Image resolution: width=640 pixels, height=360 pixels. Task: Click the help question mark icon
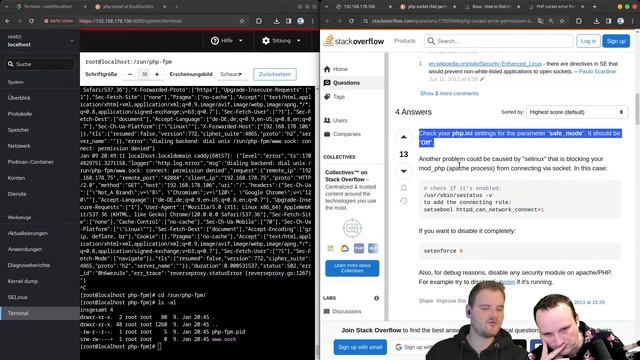(215, 41)
